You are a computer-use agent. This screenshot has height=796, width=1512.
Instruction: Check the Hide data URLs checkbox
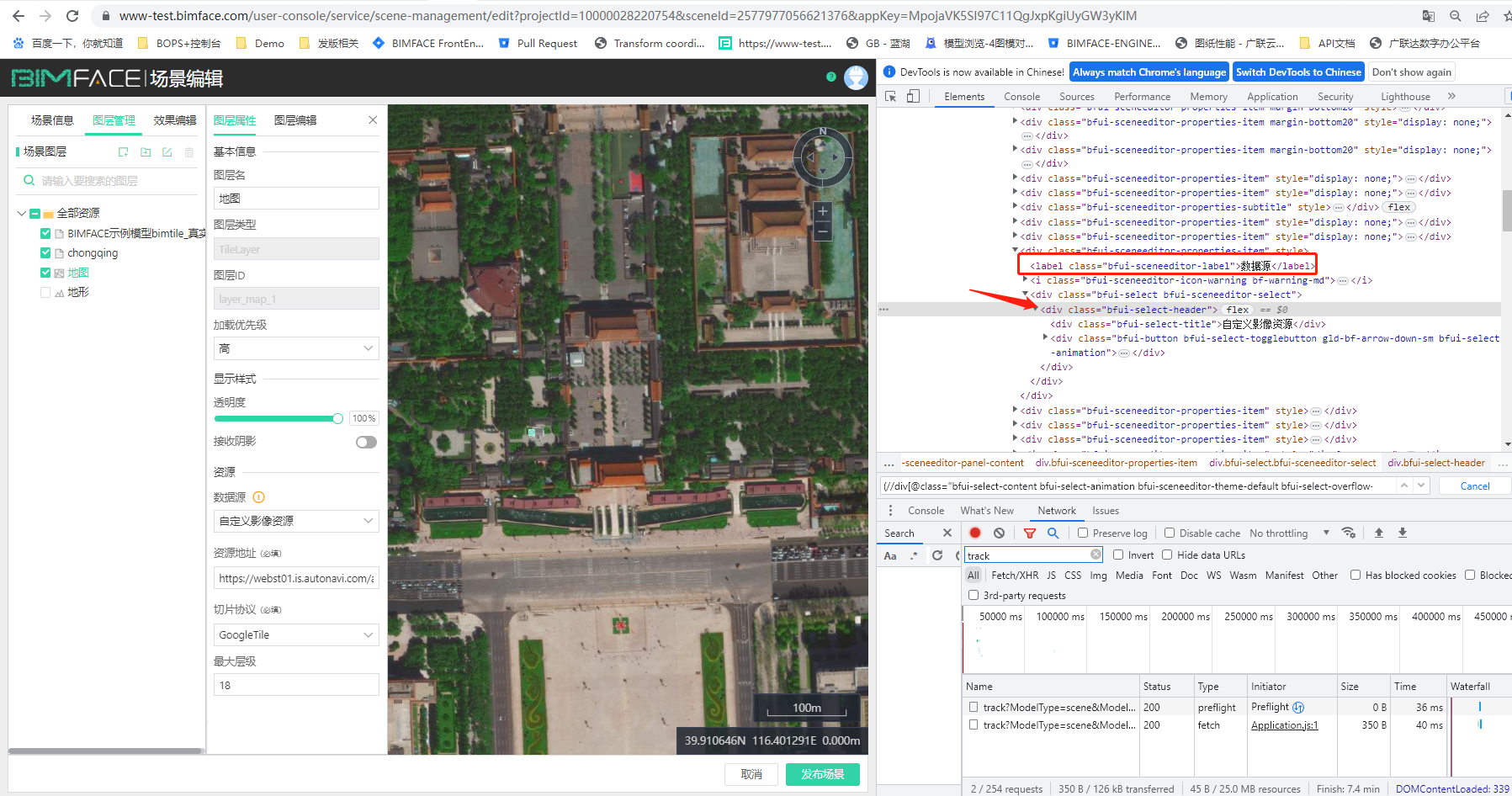pos(1167,555)
